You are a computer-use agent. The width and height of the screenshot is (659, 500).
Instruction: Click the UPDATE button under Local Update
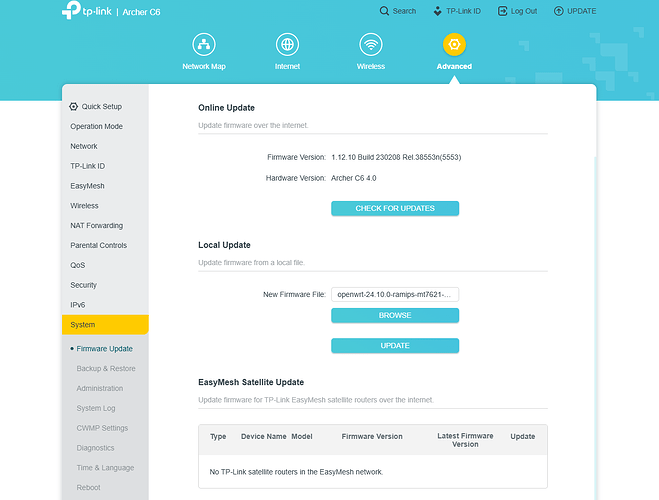pos(395,346)
